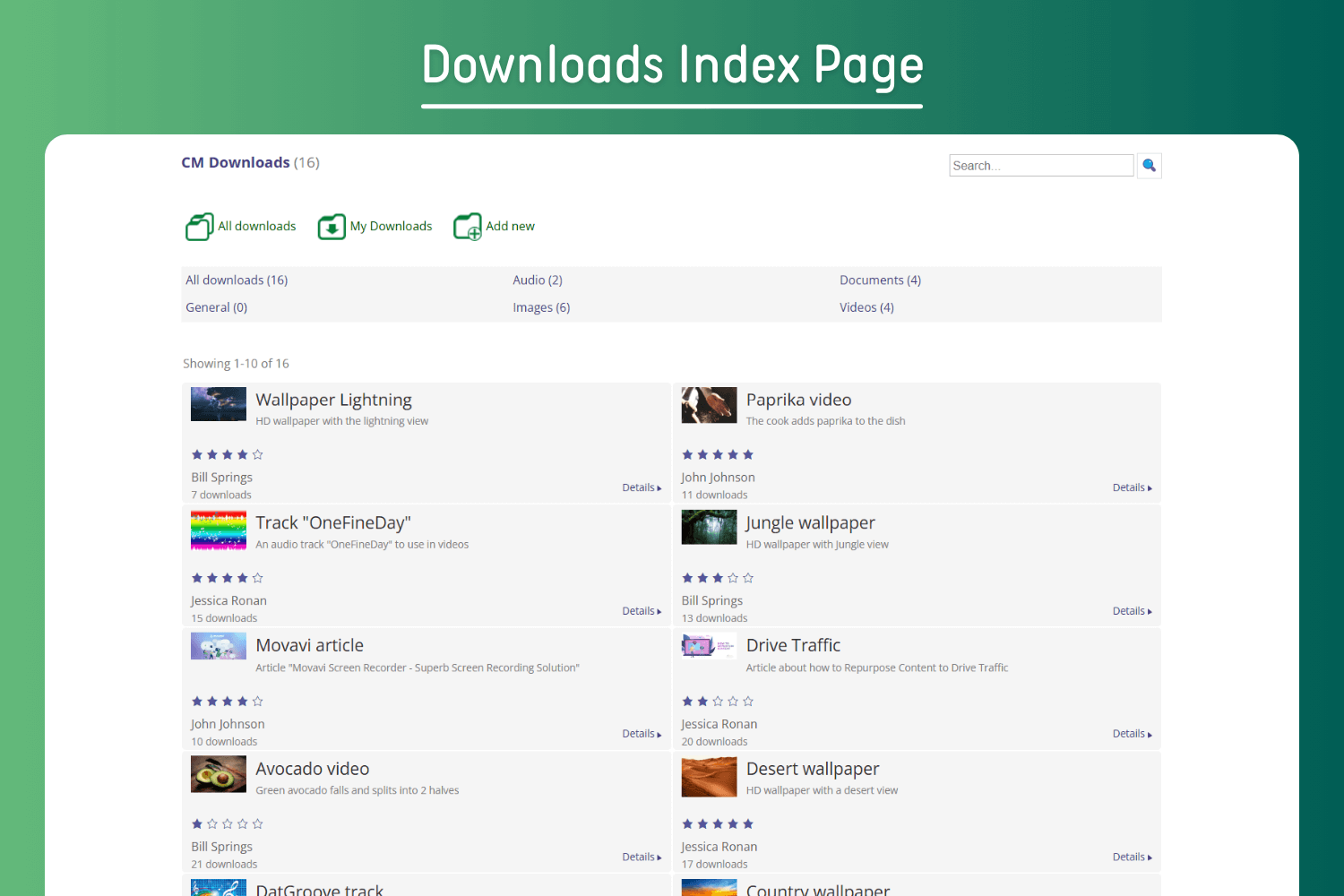Open the Paprika video title
Screen dimensions: 1344x896
point(798,400)
